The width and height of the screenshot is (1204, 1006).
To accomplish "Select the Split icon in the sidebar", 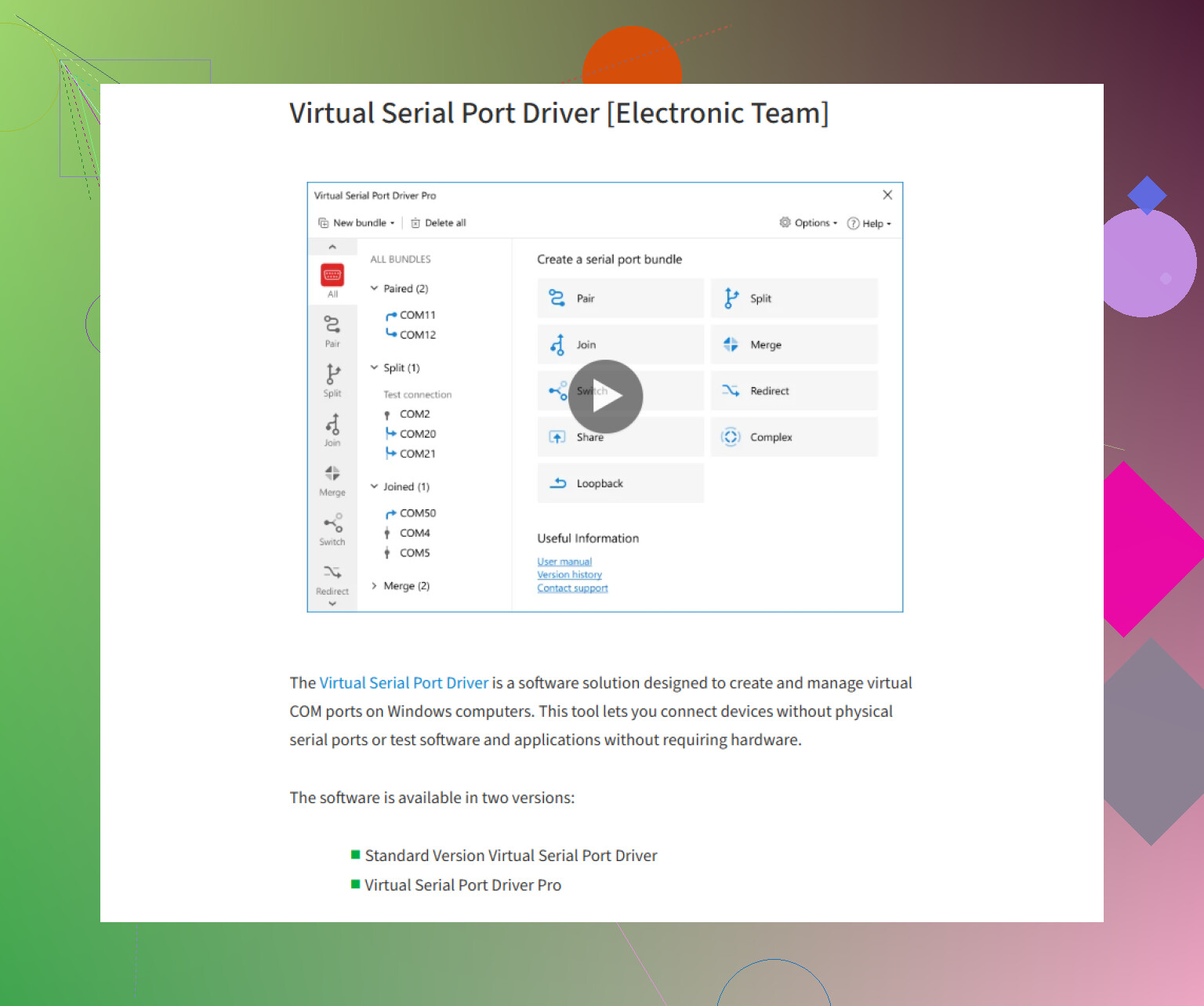I will click(332, 375).
